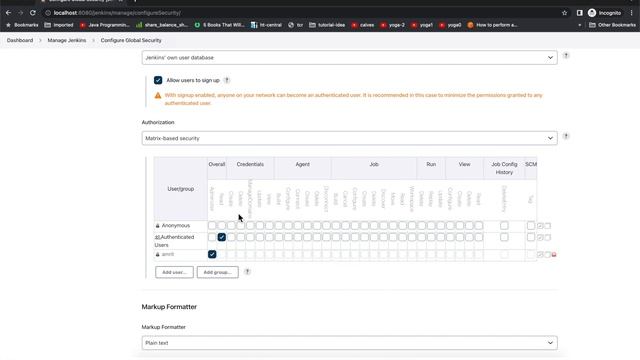The width and height of the screenshot is (640, 360).
Task: Open the Java Programming bookmark
Action: click(x=105, y=25)
